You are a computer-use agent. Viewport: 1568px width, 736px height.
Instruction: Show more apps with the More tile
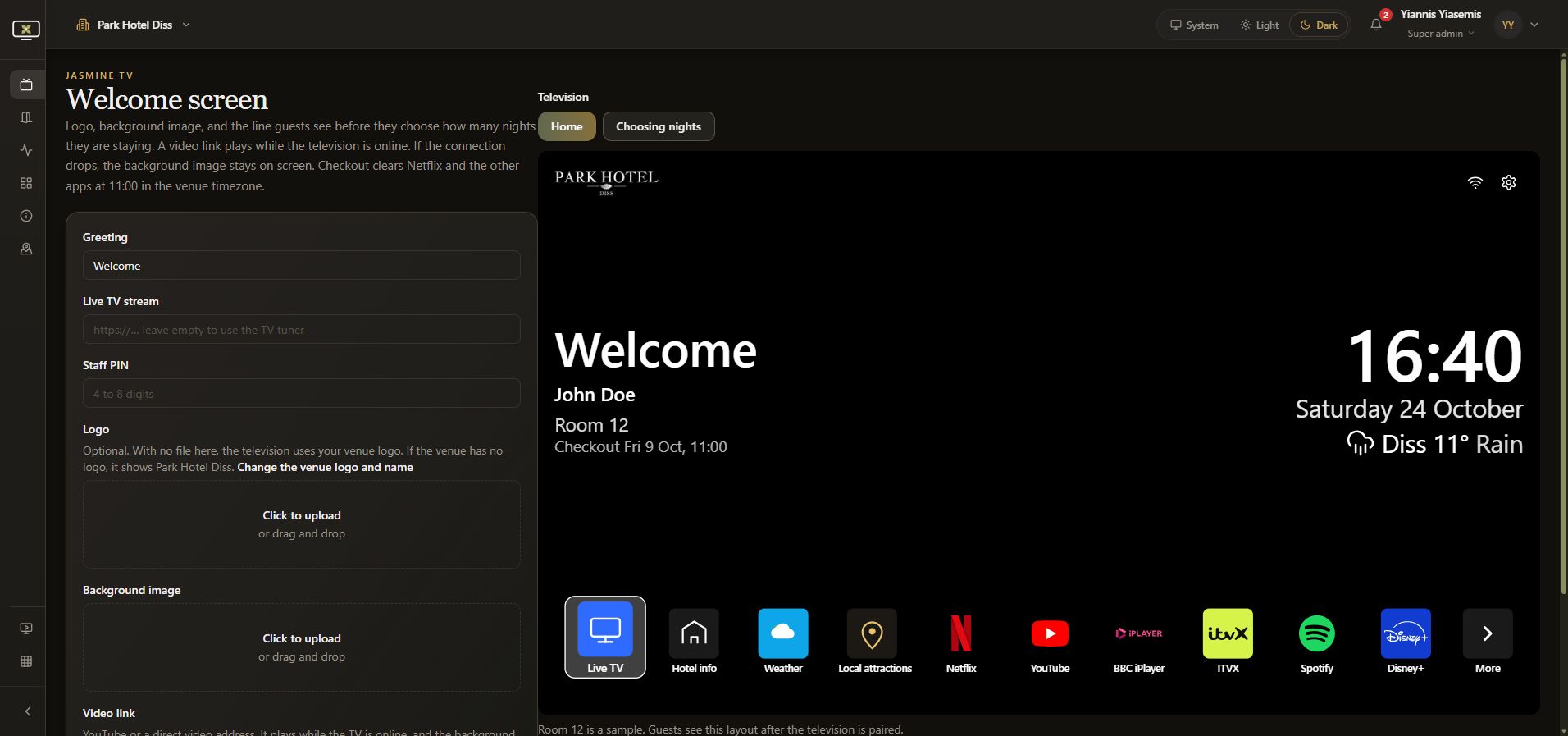[1488, 642]
